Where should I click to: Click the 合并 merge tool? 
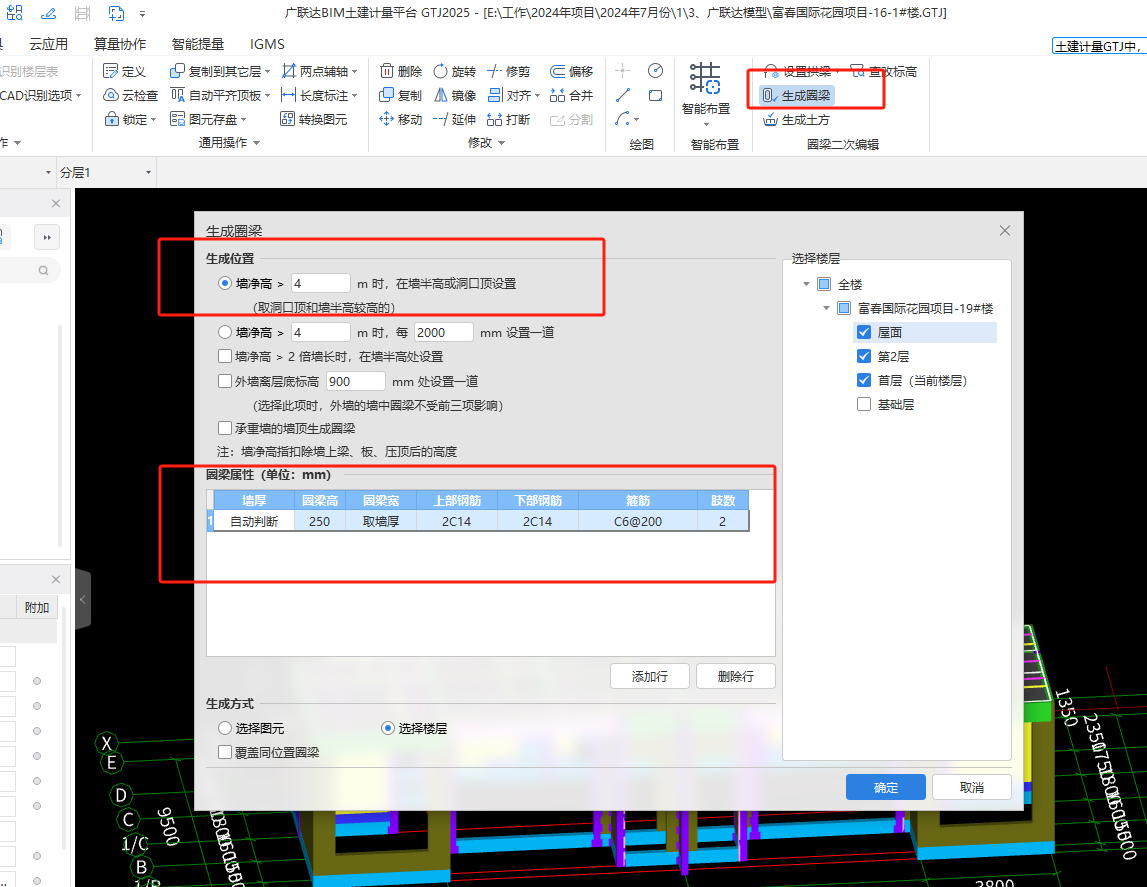click(x=571, y=95)
